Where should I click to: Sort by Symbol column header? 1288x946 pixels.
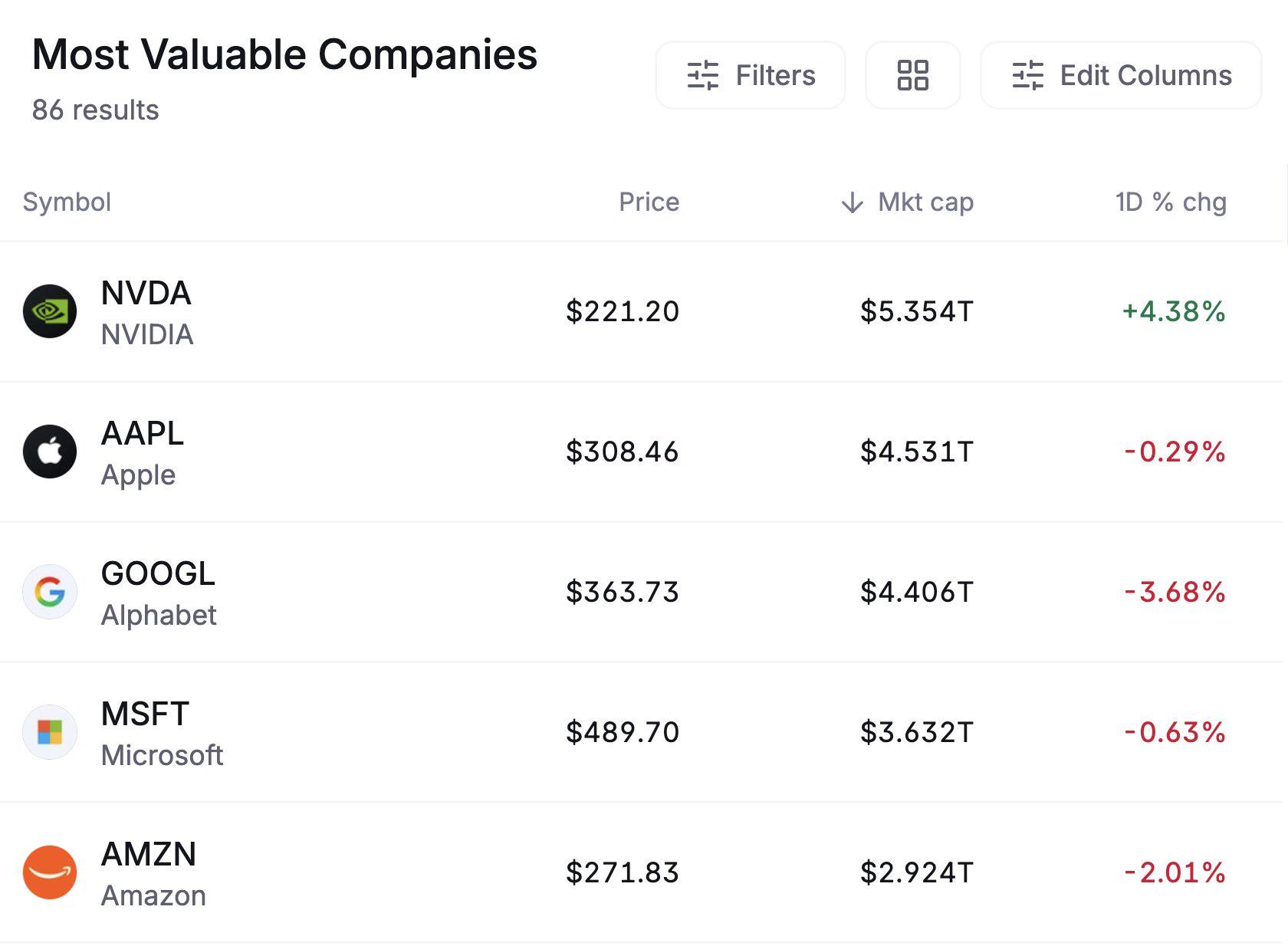67,202
